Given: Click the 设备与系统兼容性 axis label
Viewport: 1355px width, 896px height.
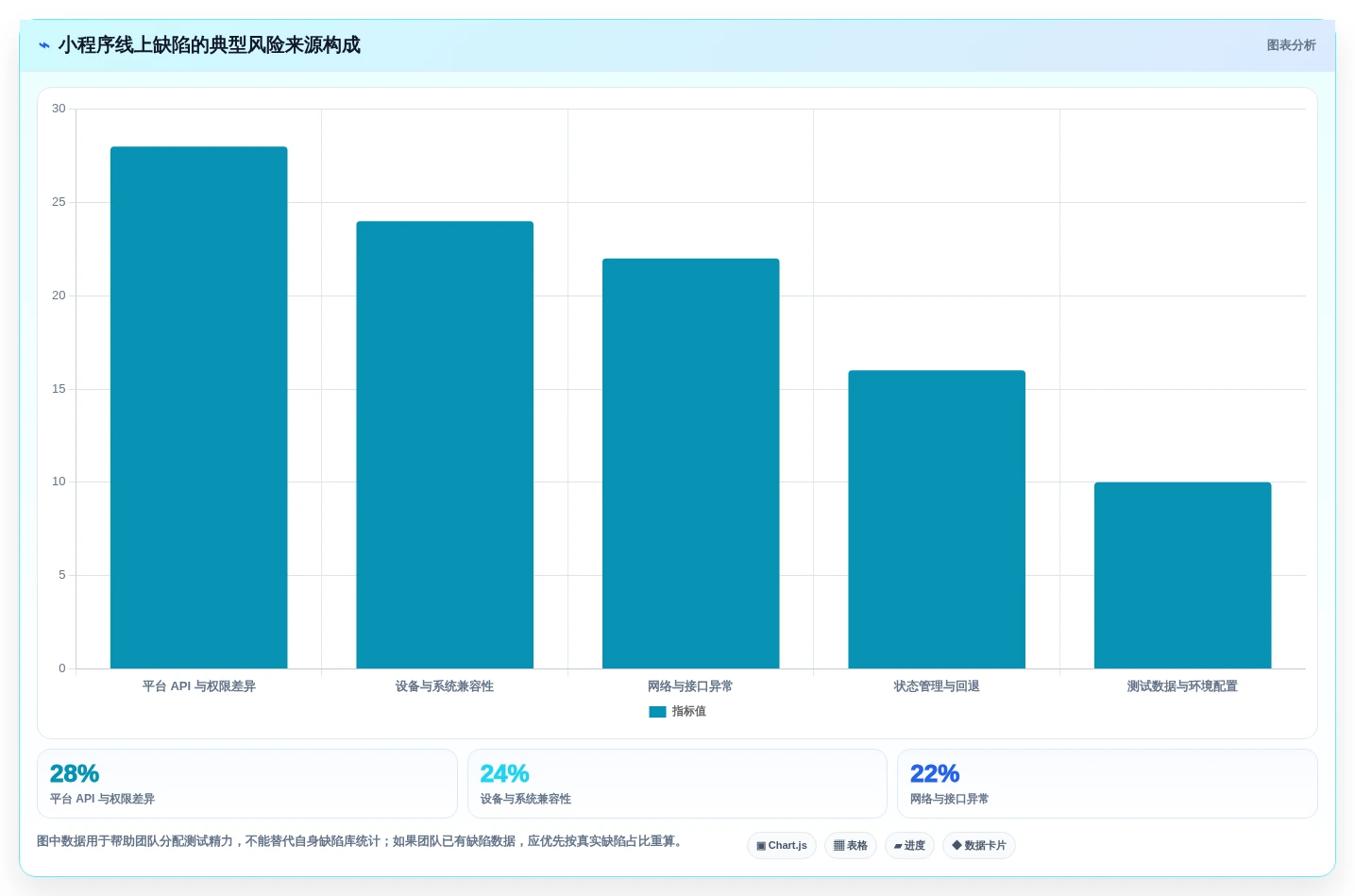Looking at the screenshot, I should click(445, 686).
